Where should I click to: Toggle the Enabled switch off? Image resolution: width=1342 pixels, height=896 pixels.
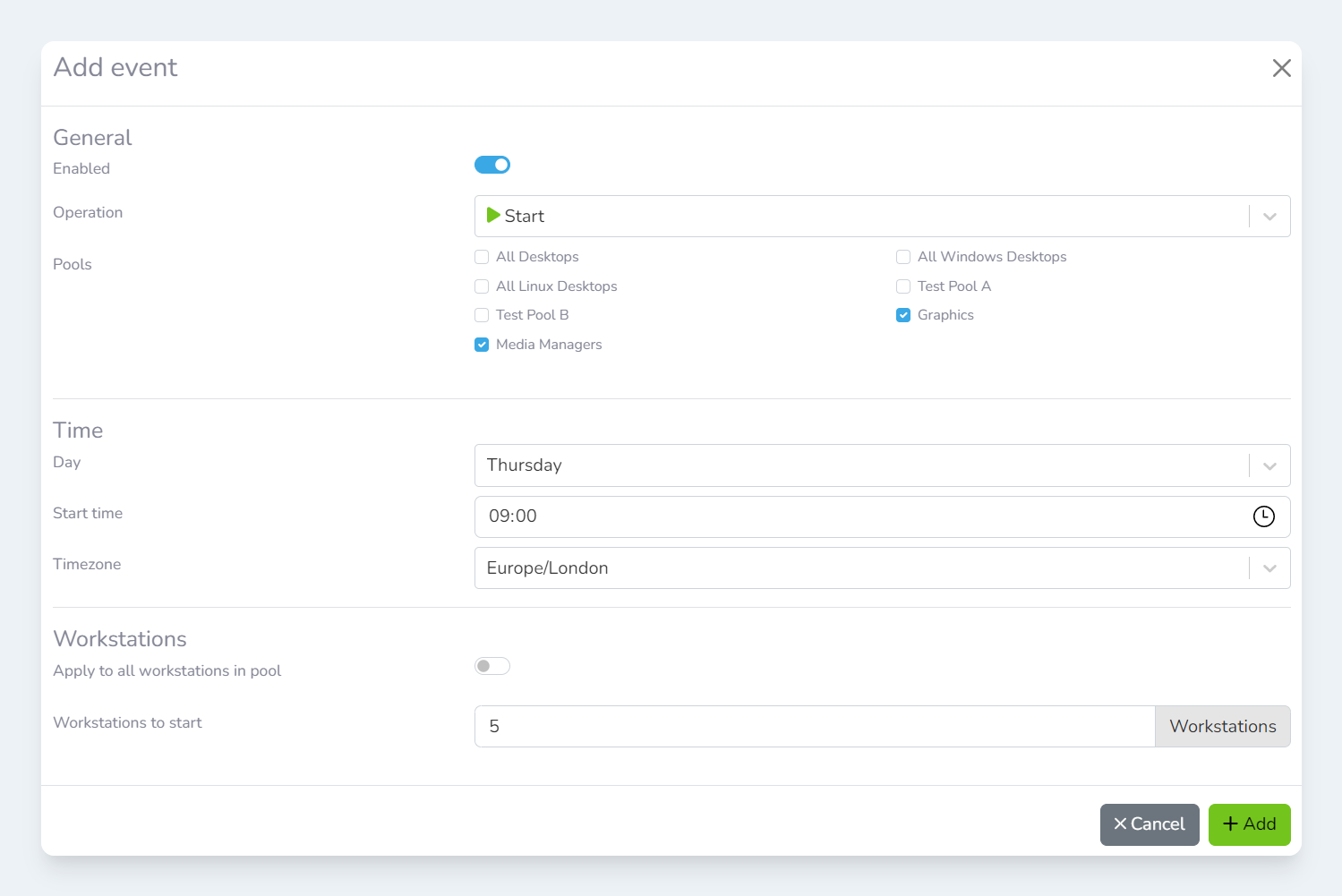491,165
